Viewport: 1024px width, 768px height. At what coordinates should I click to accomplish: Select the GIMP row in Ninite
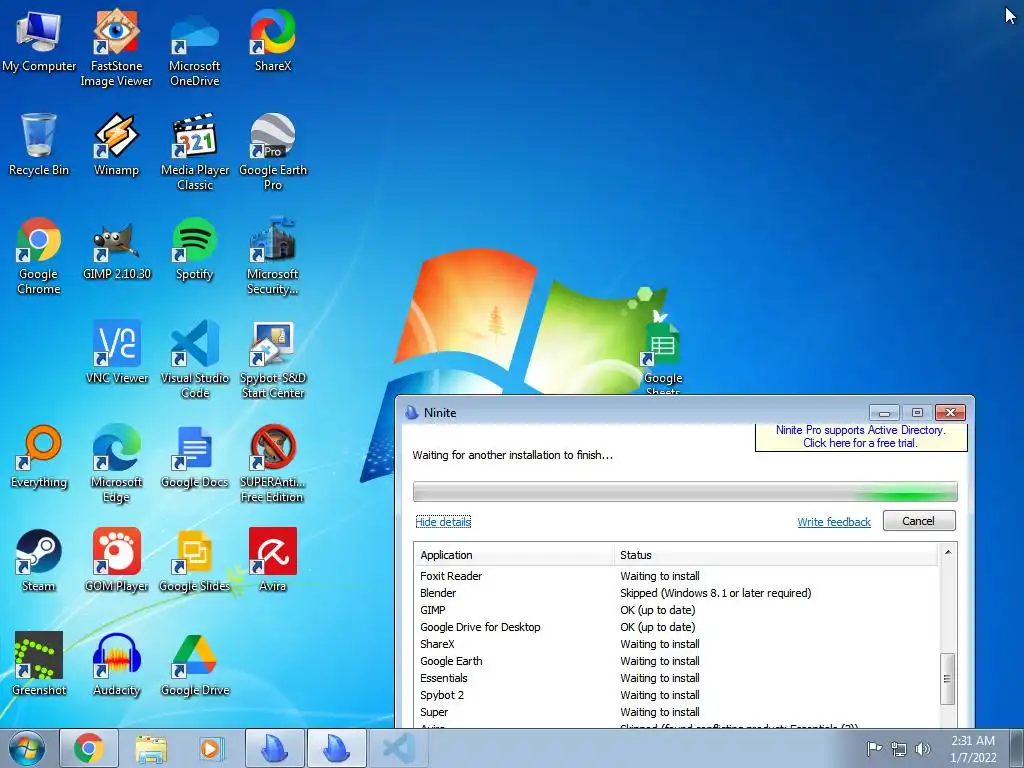click(x=677, y=610)
